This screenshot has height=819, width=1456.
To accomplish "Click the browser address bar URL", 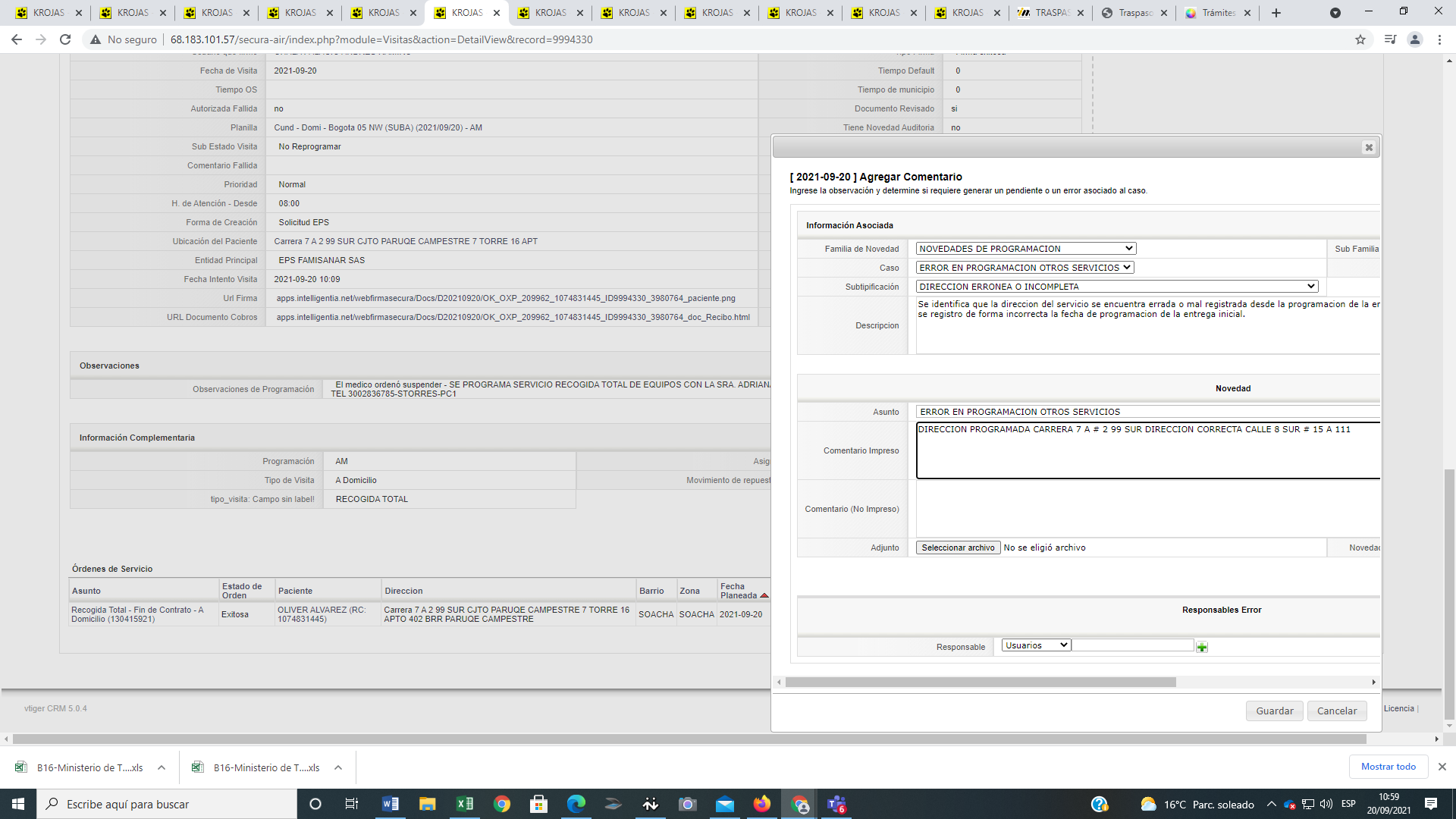I will pyautogui.click(x=381, y=39).
